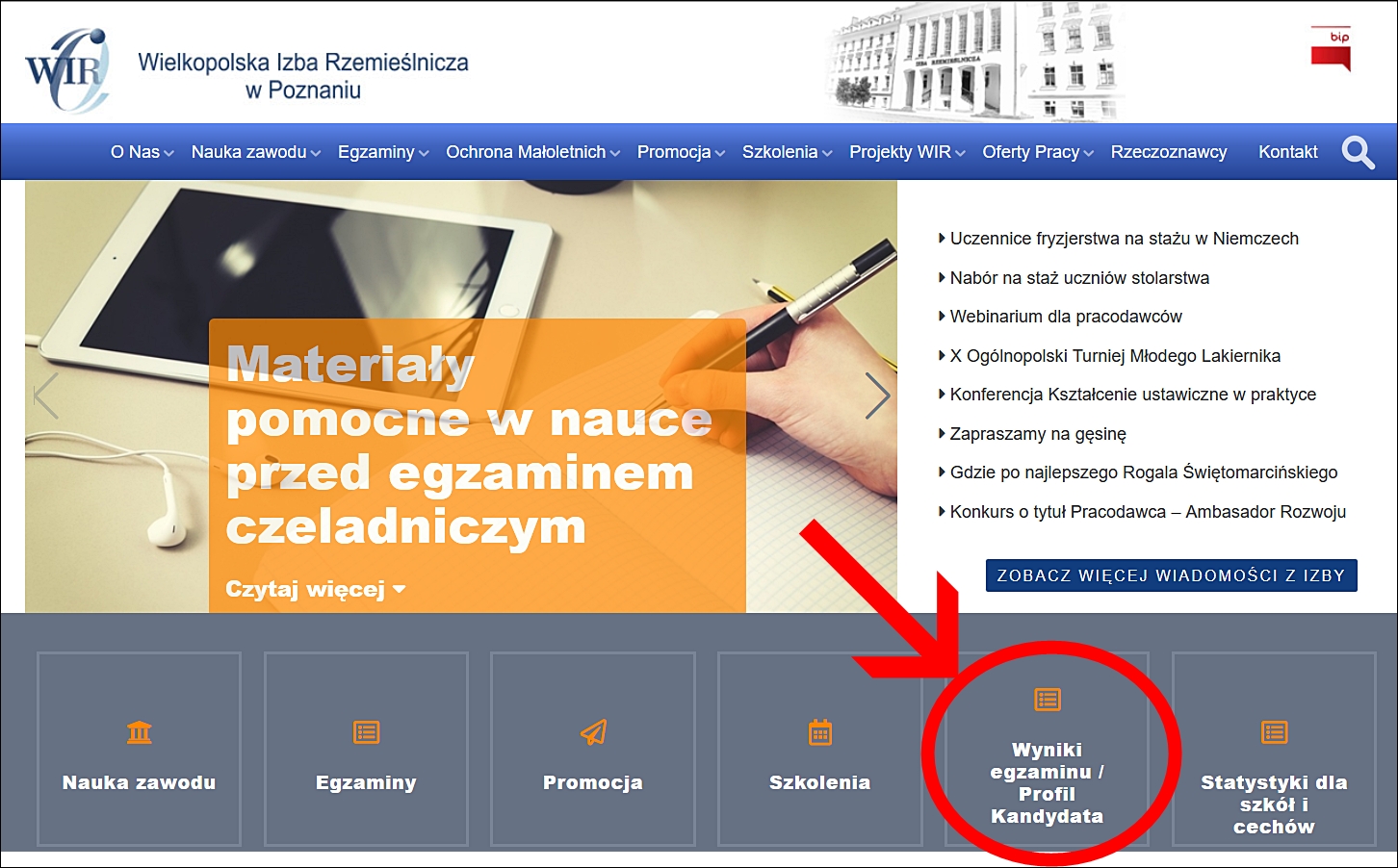
Task: Click the Czytaj więcej down triangle
Action: pos(400,589)
